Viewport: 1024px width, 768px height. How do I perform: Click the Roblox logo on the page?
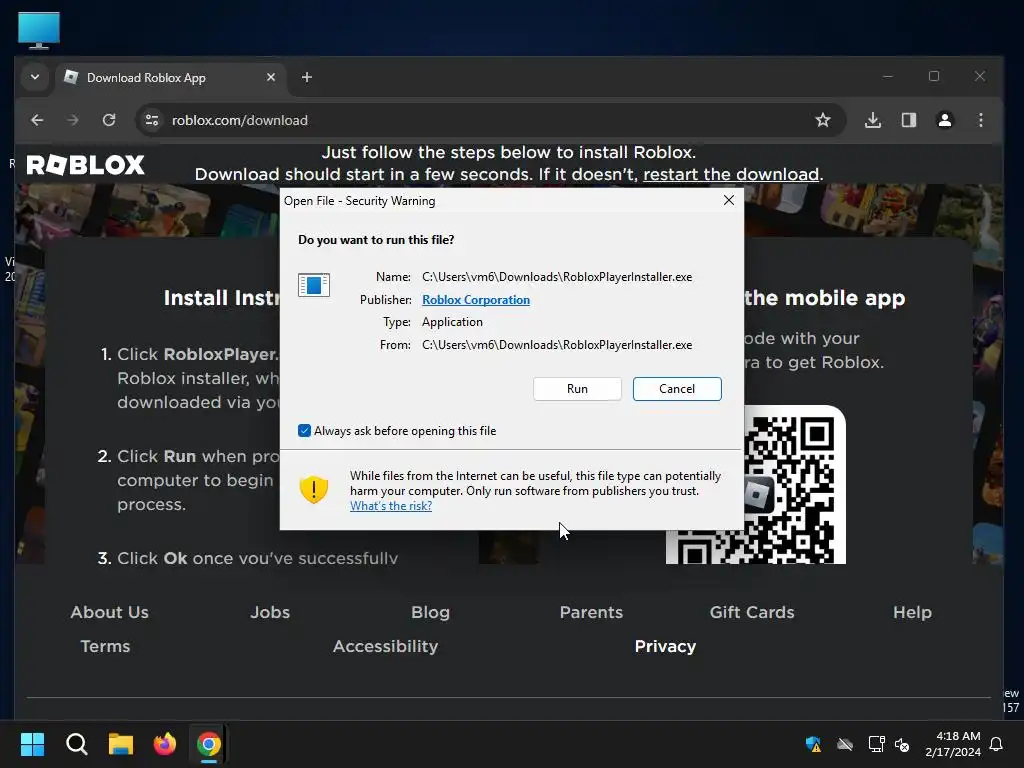pos(85,165)
